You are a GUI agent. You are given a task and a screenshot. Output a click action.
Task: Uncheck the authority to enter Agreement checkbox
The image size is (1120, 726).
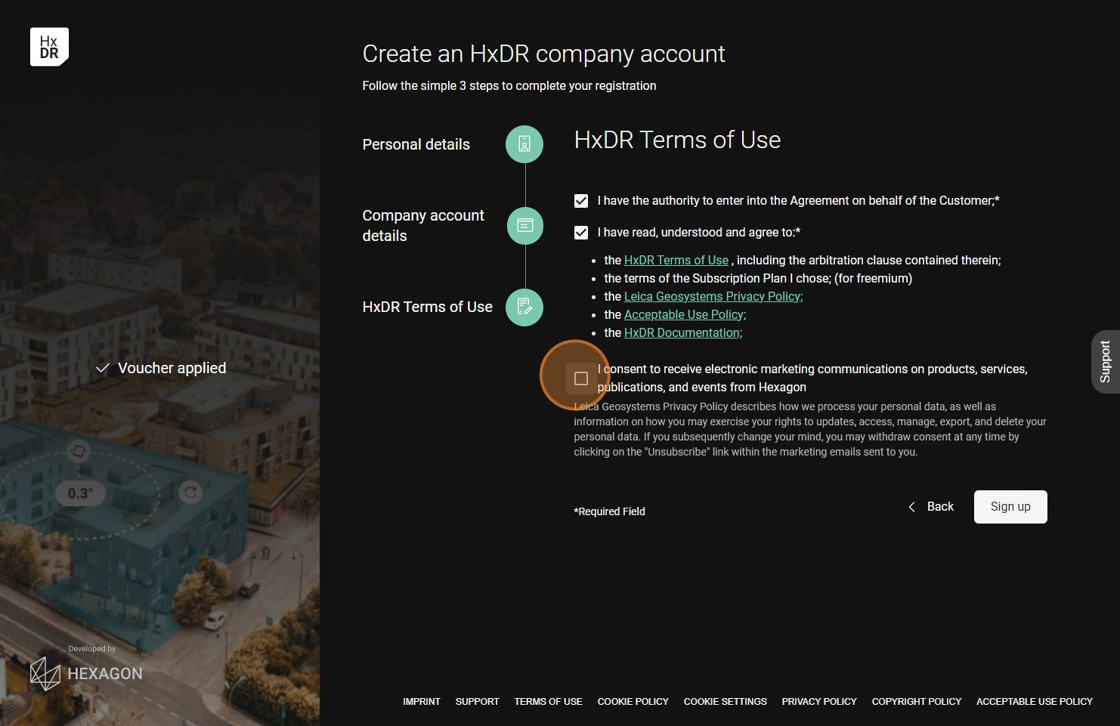point(581,201)
